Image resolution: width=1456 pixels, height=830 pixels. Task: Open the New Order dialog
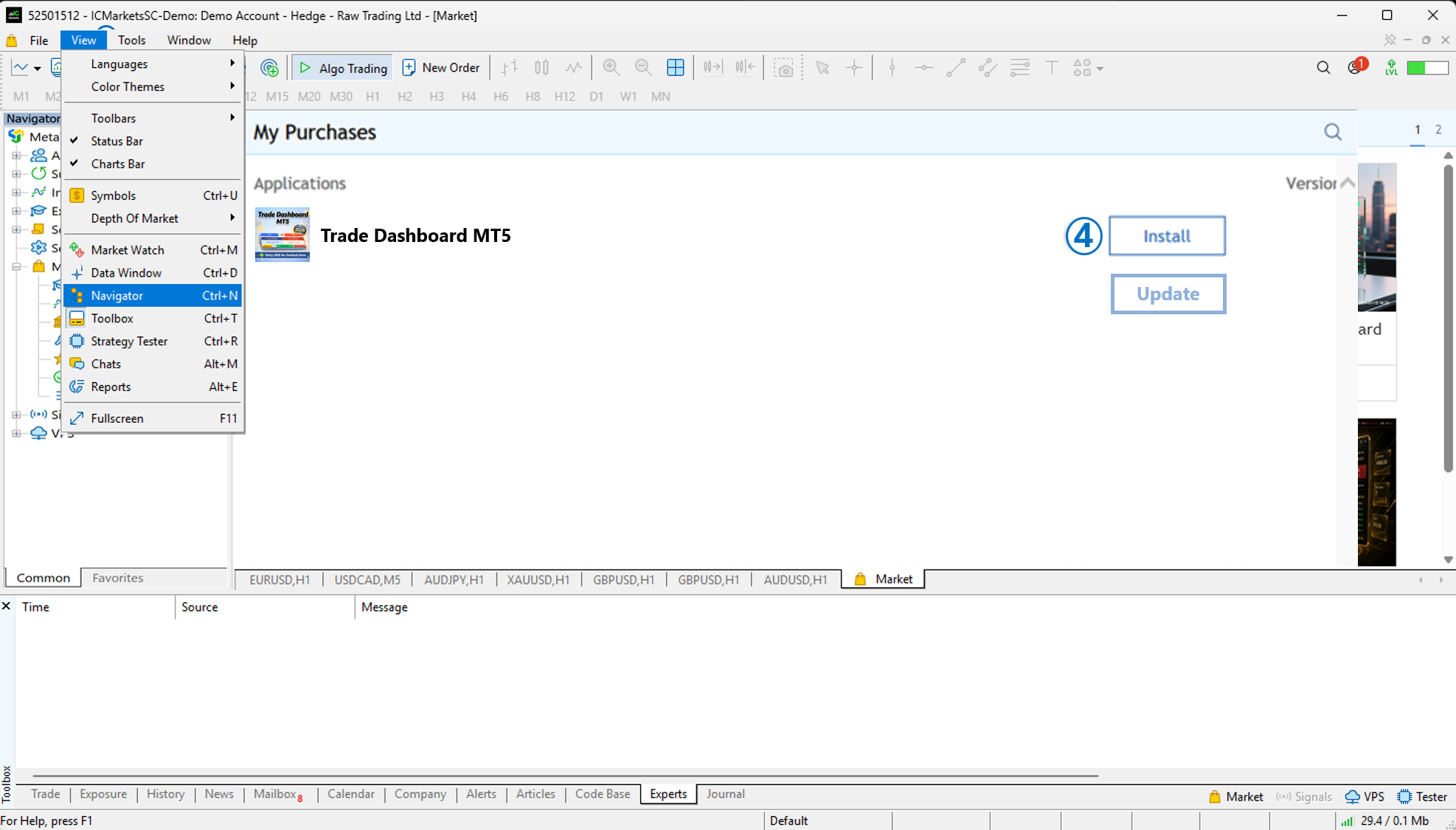tap(441, 68)
